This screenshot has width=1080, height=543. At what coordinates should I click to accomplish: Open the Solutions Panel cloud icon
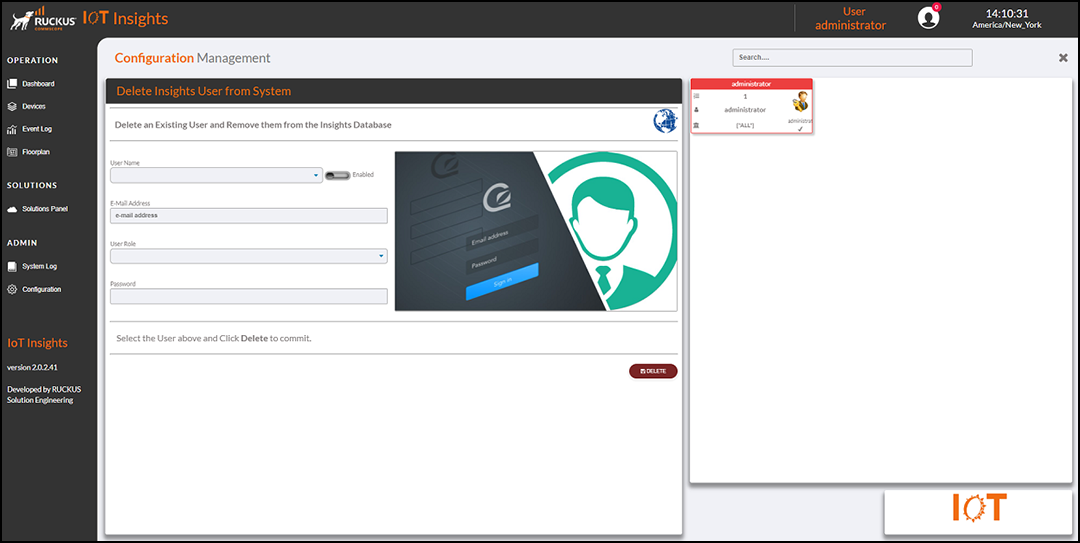point(12,209)
